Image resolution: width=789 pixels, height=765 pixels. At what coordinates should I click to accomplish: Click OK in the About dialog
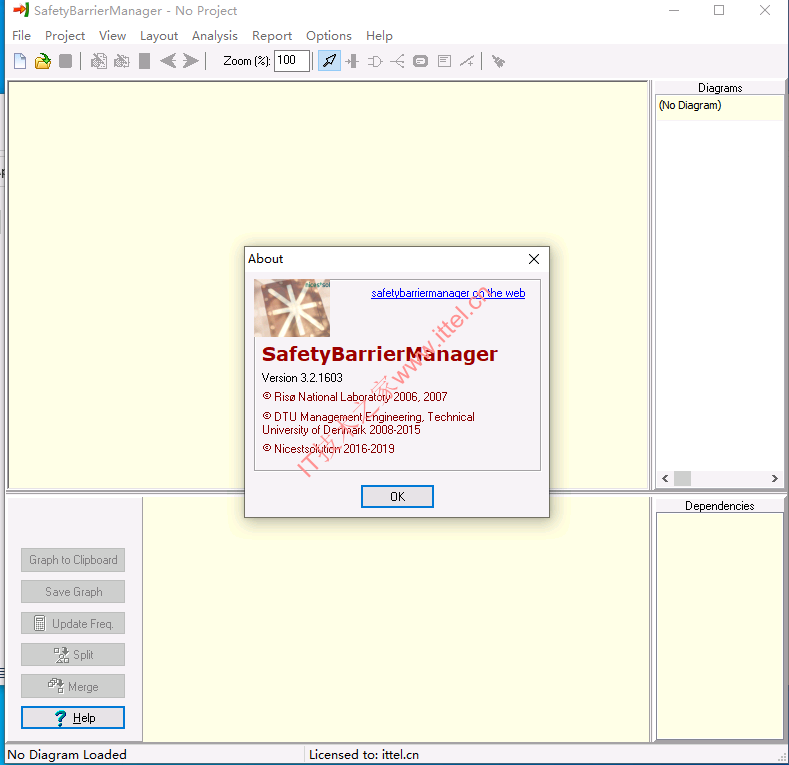pos(397,497)
